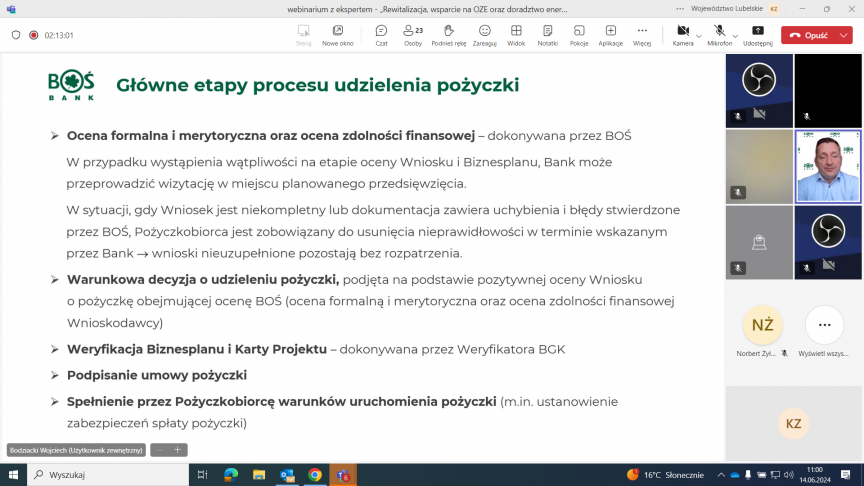Select the blurry beige participant video tile
Screen dimensions: 864x486
pos(759,166)
